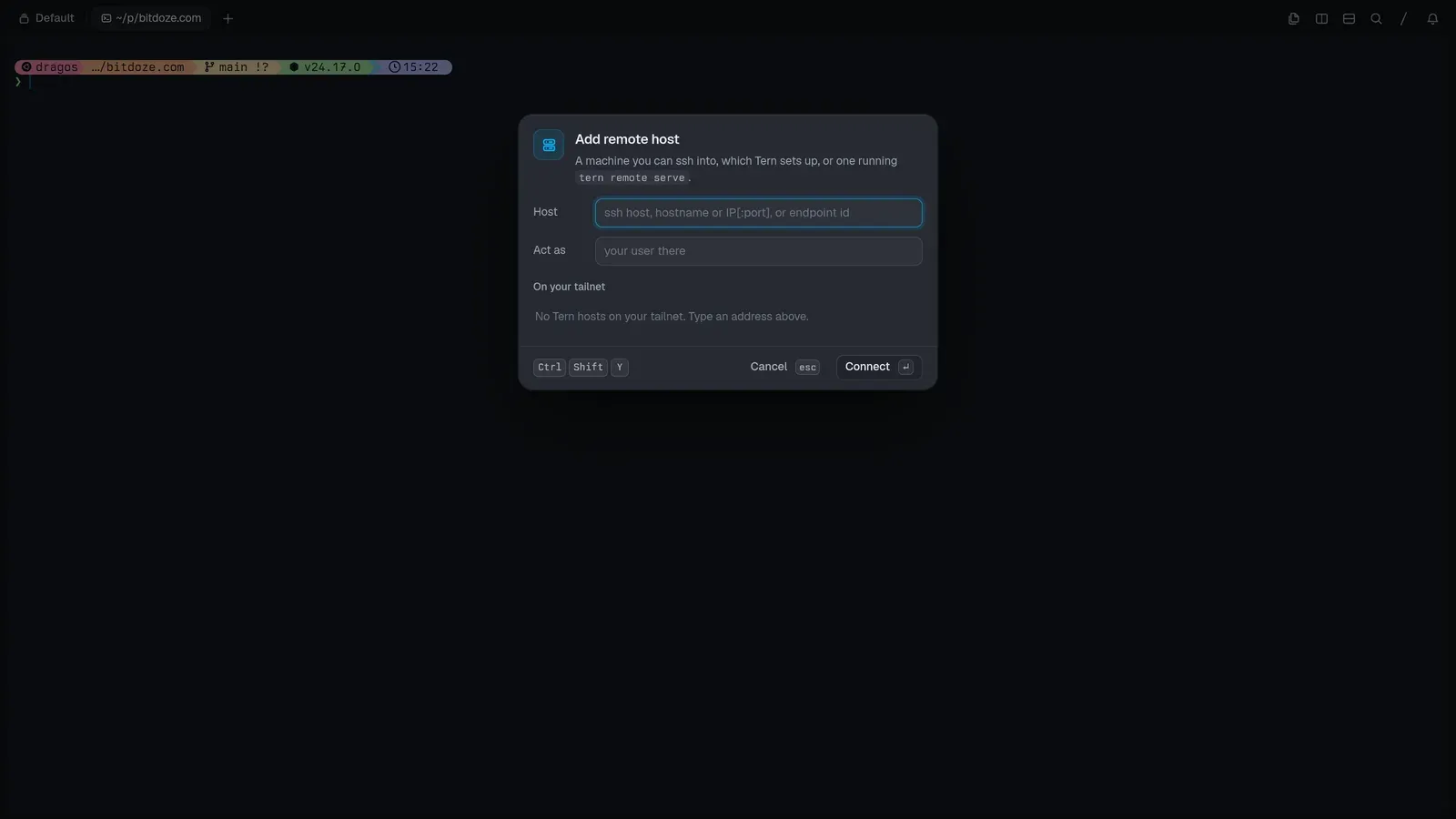The height and width of the screenshot is (819, 1456).
Task: Click the Connect button
Action: [878, 367]
